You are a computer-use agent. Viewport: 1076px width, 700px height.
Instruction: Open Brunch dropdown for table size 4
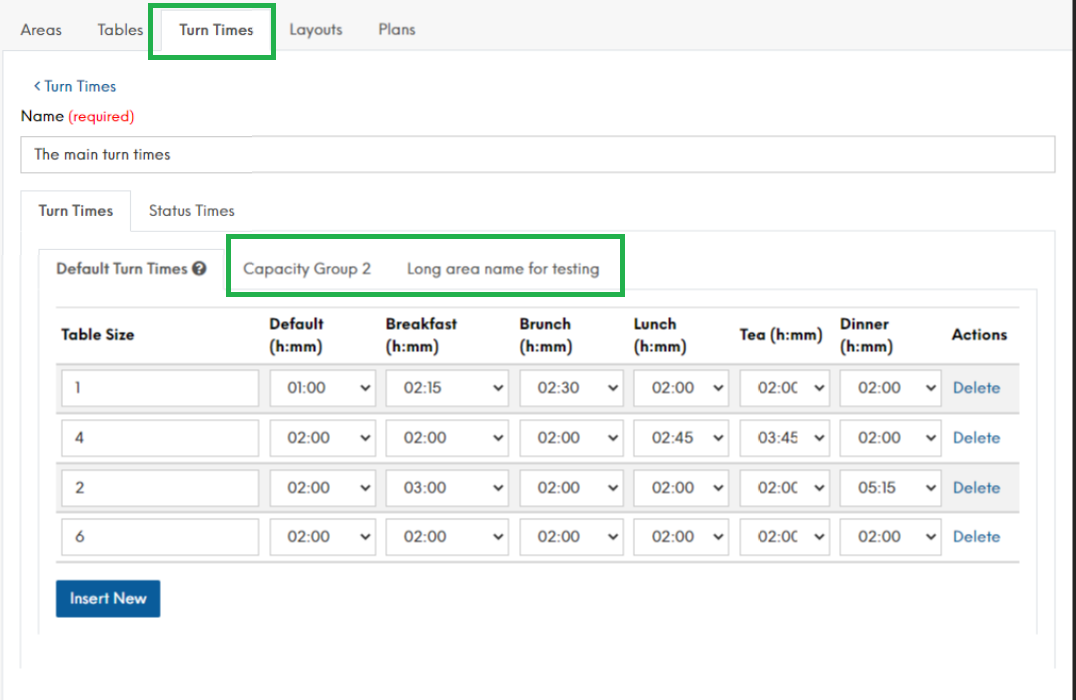(571, 438)
